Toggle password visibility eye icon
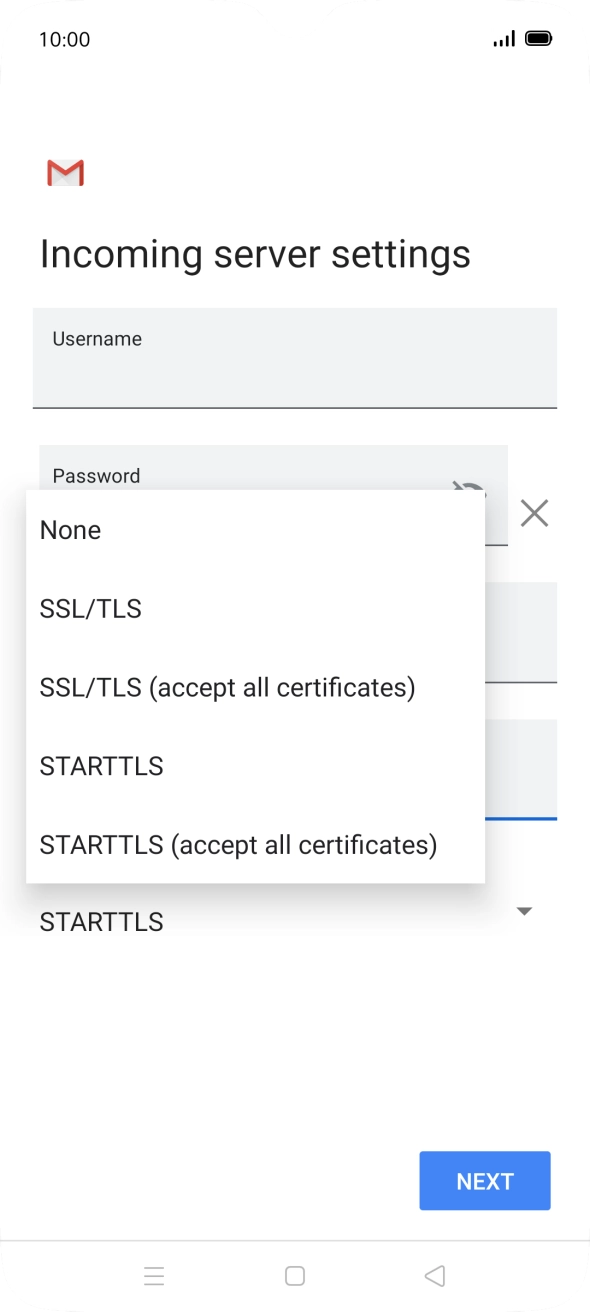This screenshot has height=1312, width=590. point(468,487)
